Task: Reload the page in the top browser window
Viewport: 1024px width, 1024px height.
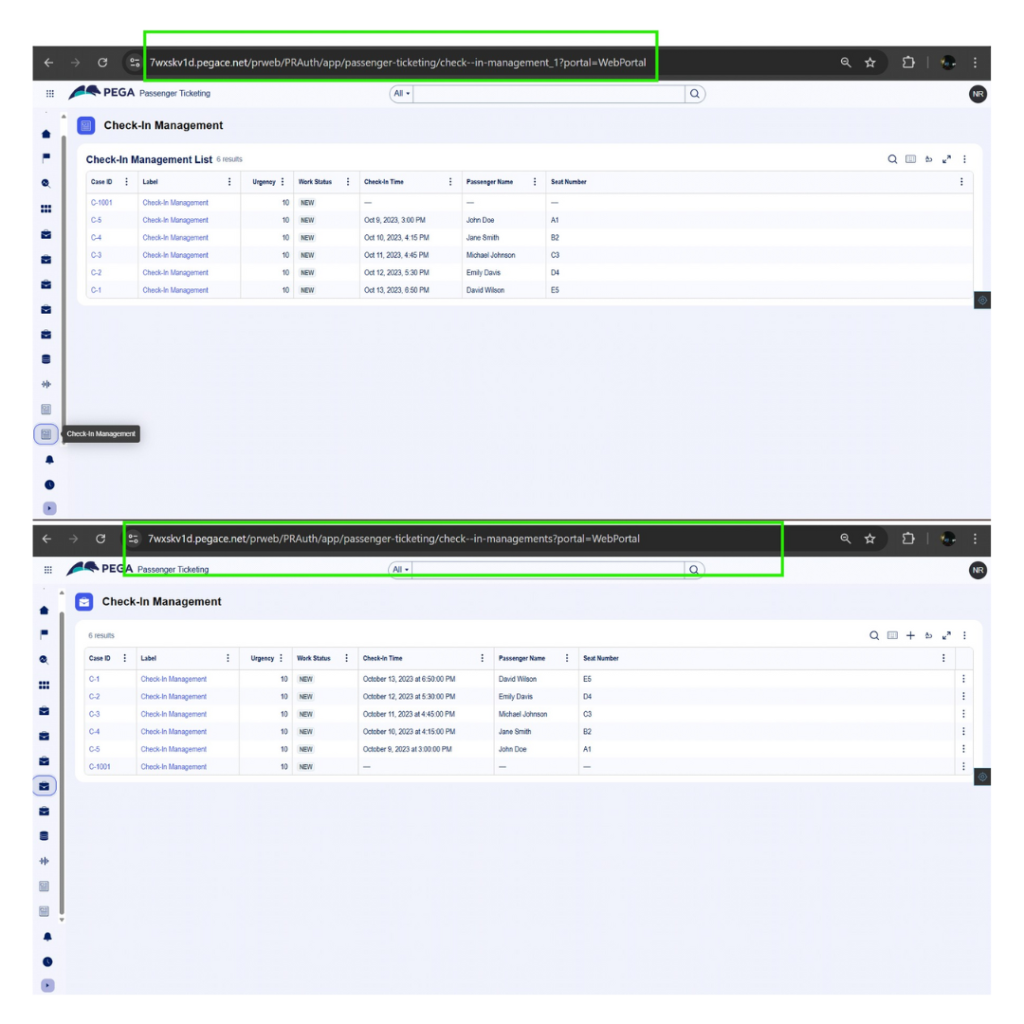Action: point(102,62)
